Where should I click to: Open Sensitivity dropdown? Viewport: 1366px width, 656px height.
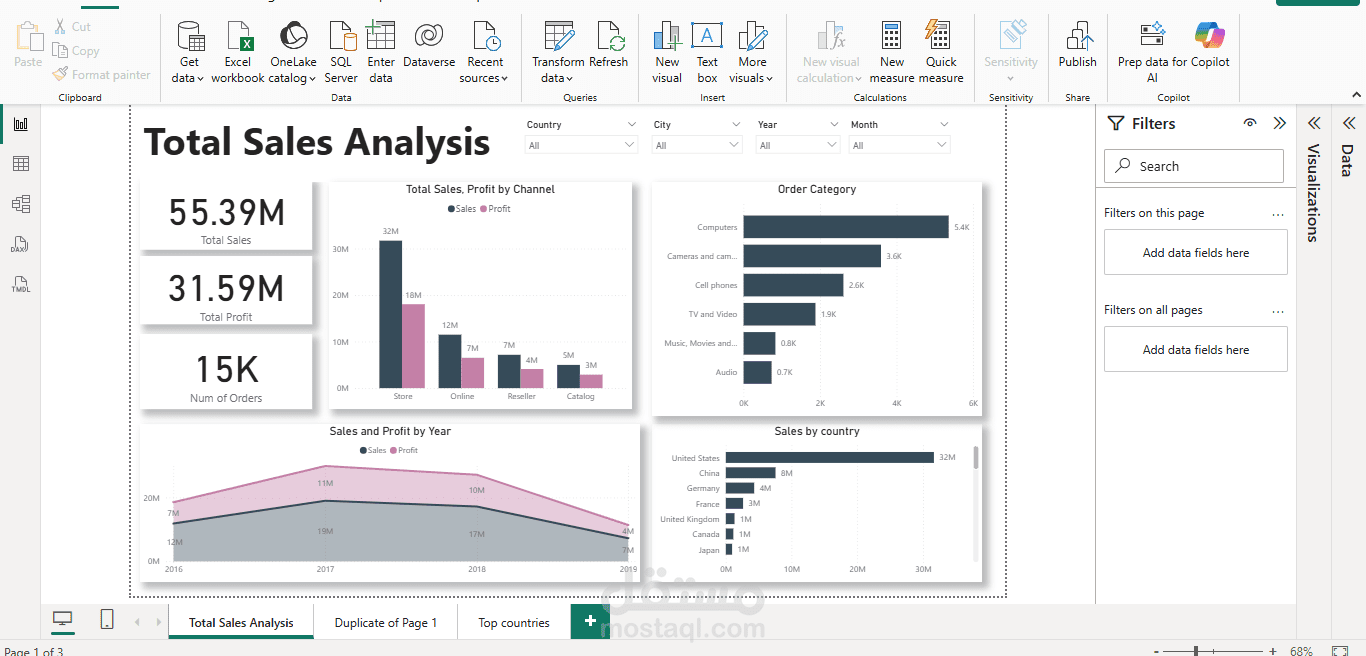[1011, 52]
